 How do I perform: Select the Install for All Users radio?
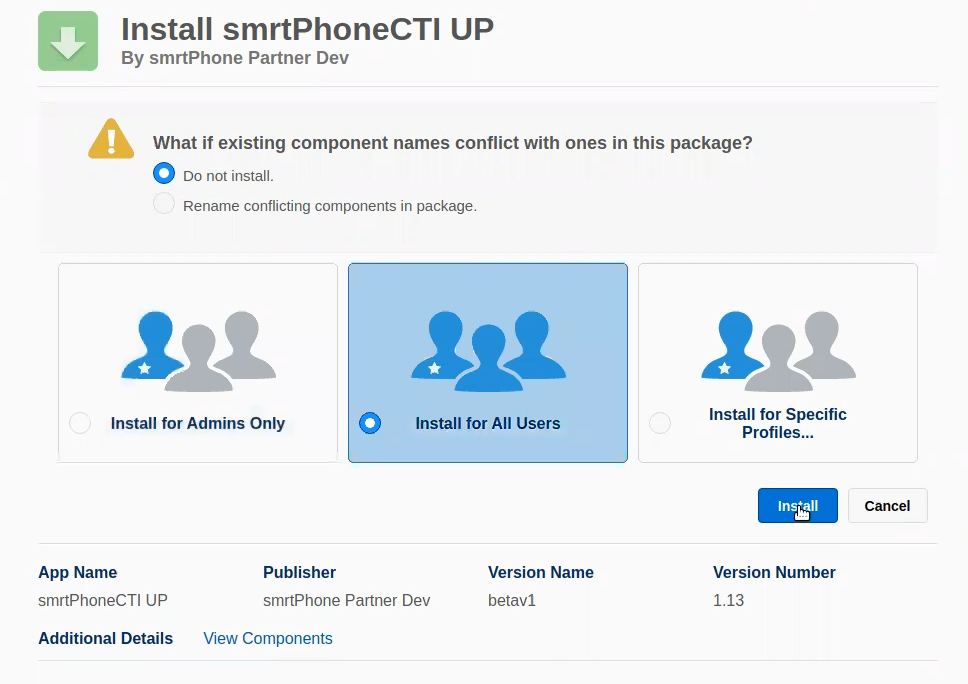pyautogui.click(x=370, y=423)
